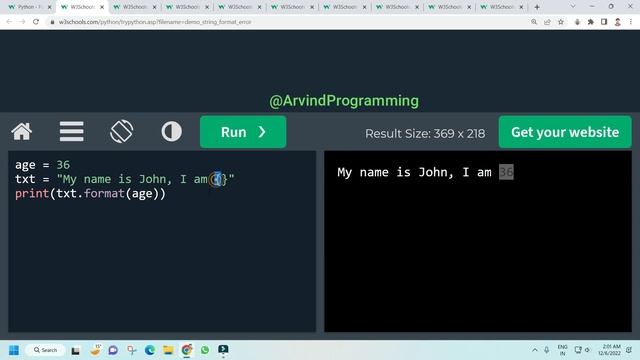The width and height of the screenshot is (640, 360).
Task: Close the active W3Schools tab
Action: click(x=102, y=7)
